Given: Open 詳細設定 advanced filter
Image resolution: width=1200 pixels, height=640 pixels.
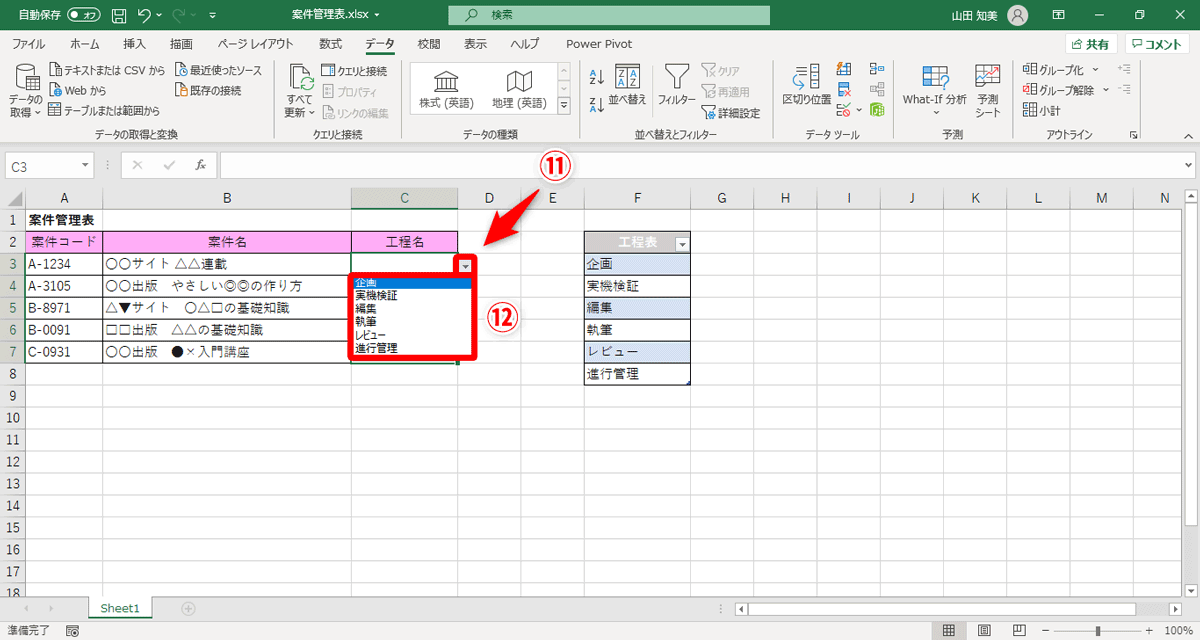Looking at the screenshot, I should pos(731,113).
